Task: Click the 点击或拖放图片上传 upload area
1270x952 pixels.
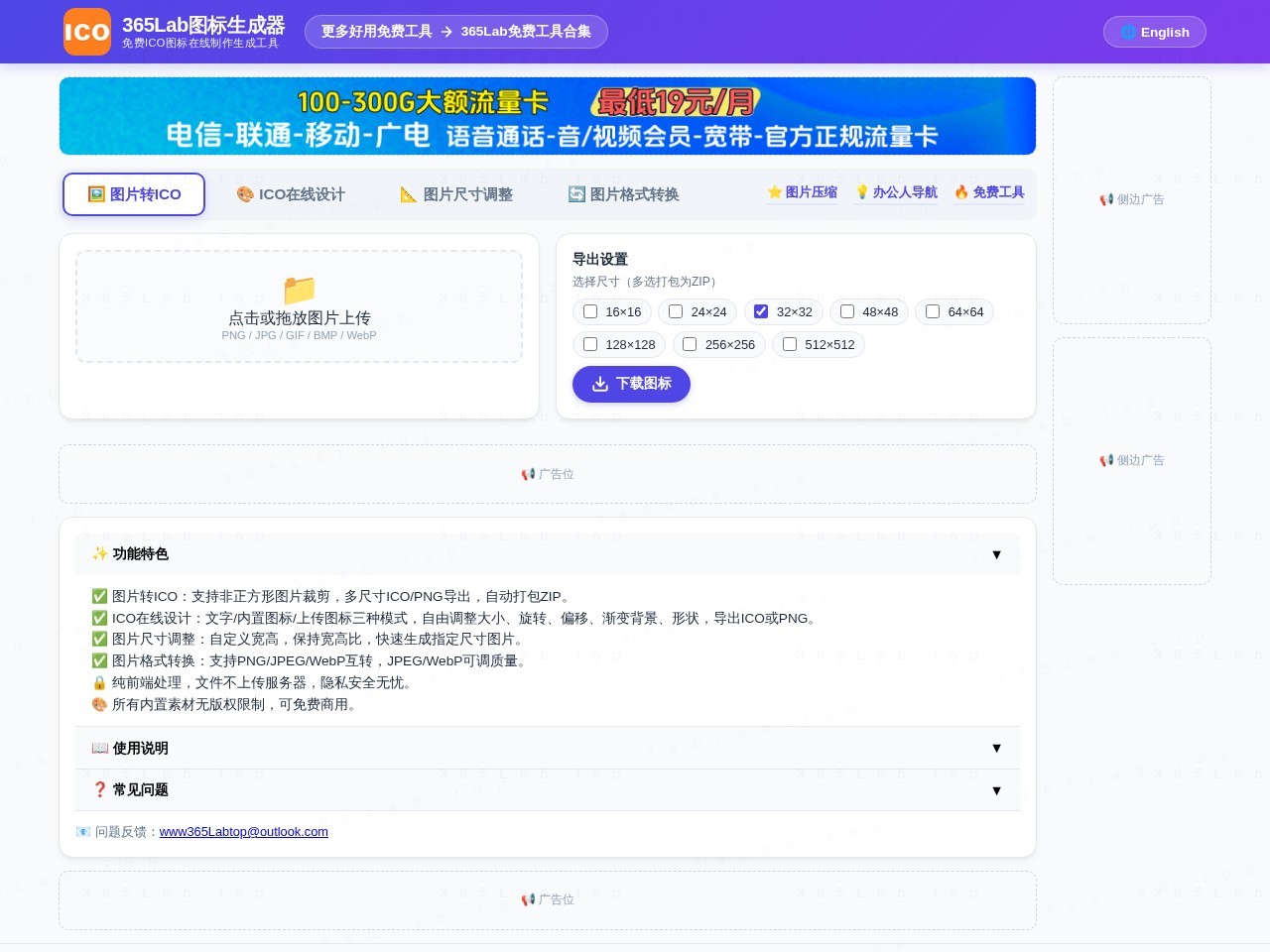Action: 299,306
